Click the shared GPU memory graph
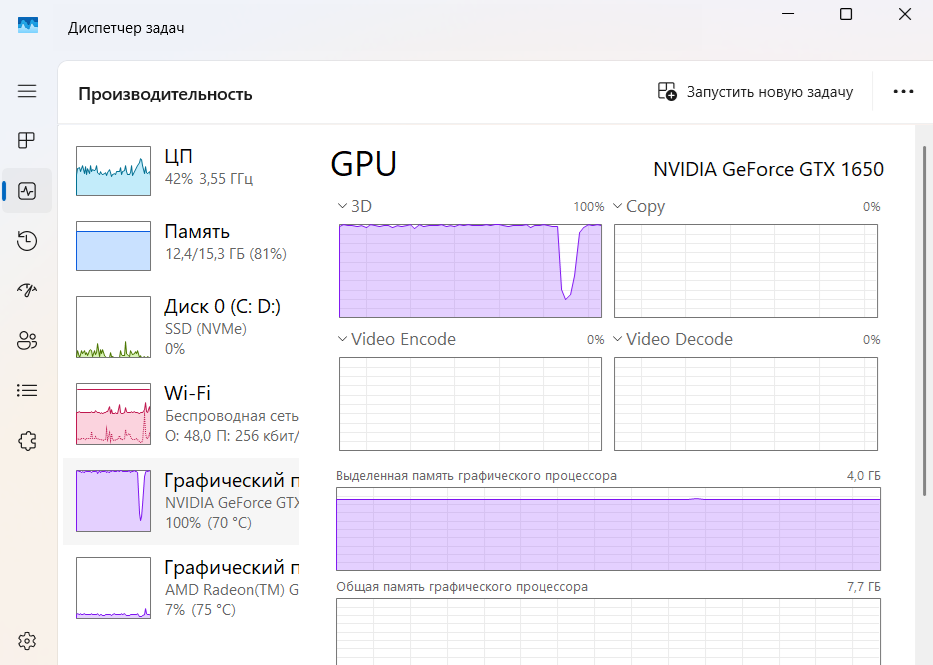933x665 pixels. pos(608,632)
